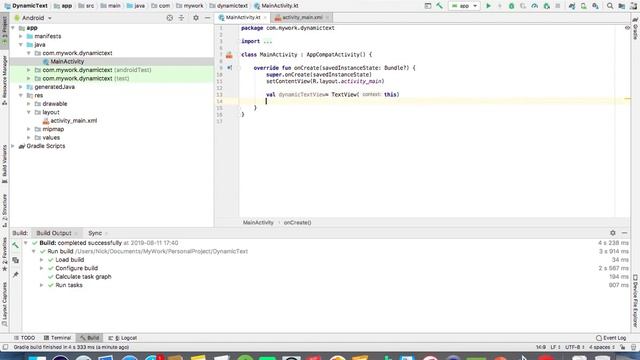The image size is (640, 360).
Task: Expand the Load build node
Action: [x=42, y=260]
